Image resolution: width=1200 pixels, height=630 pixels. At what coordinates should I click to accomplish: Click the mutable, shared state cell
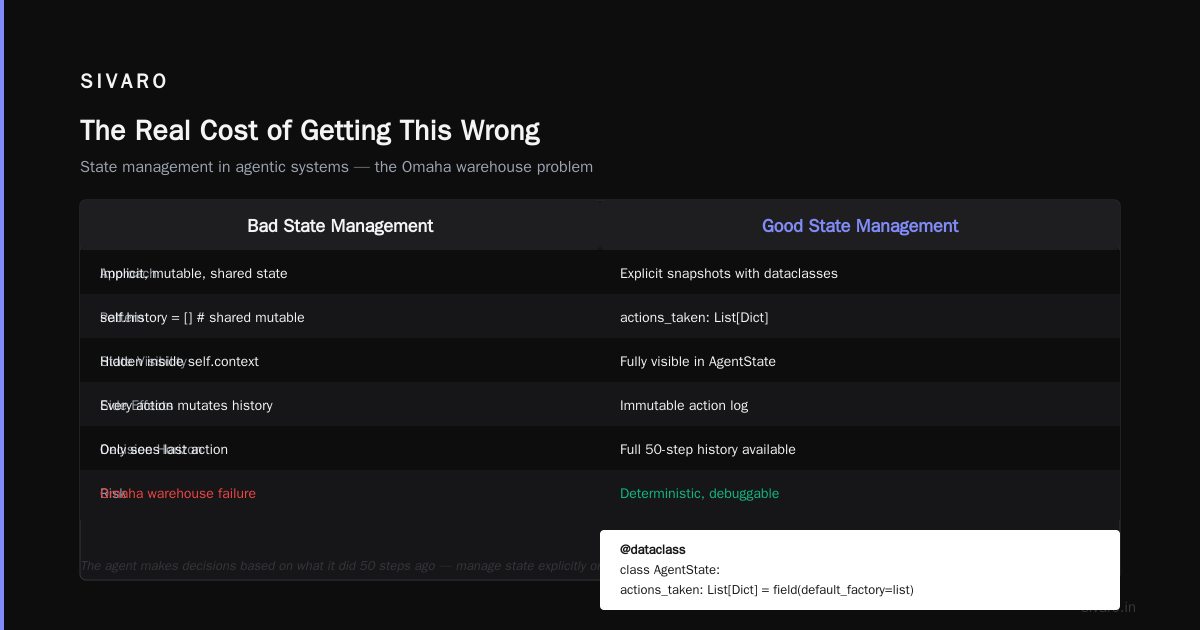[194, 273]
